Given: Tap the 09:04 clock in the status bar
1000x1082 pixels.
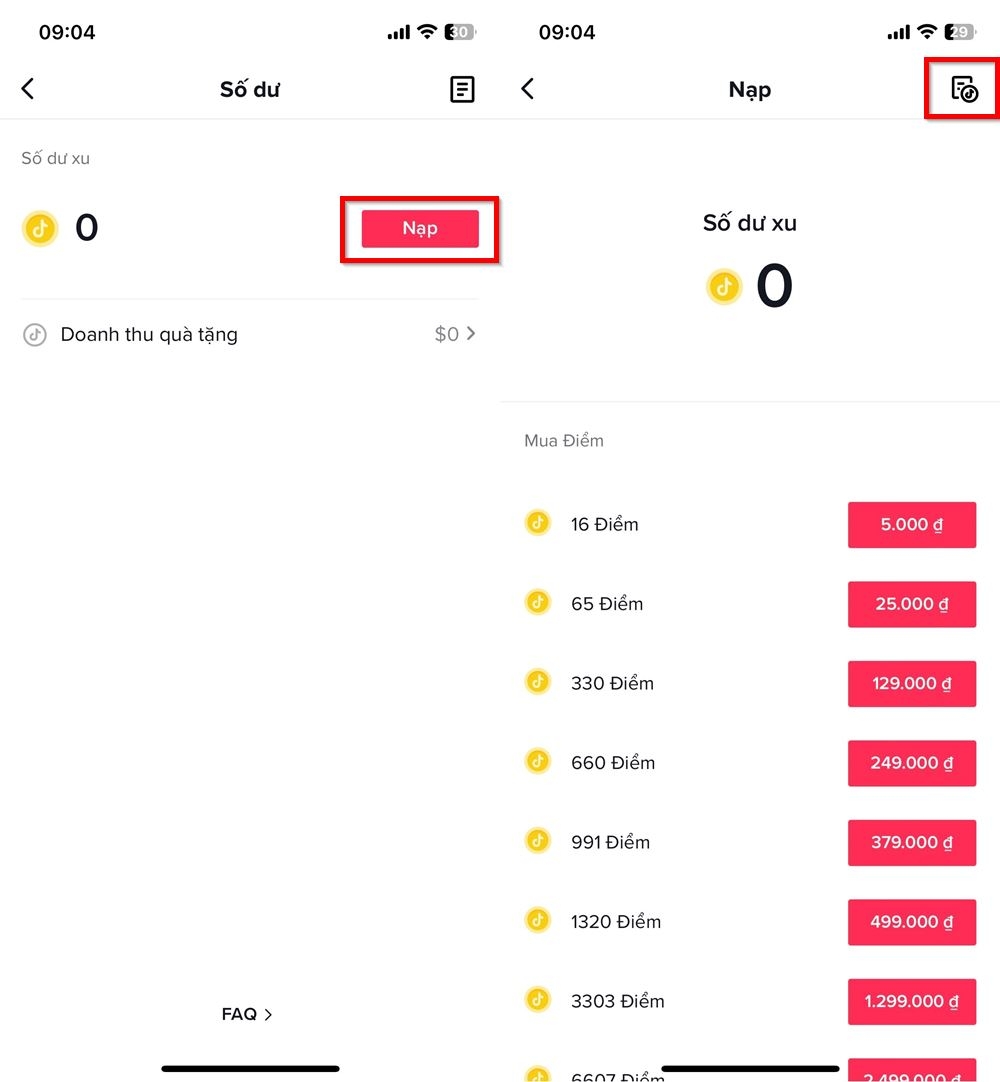Looking at the screenshot, I should (x=67, y=31).
